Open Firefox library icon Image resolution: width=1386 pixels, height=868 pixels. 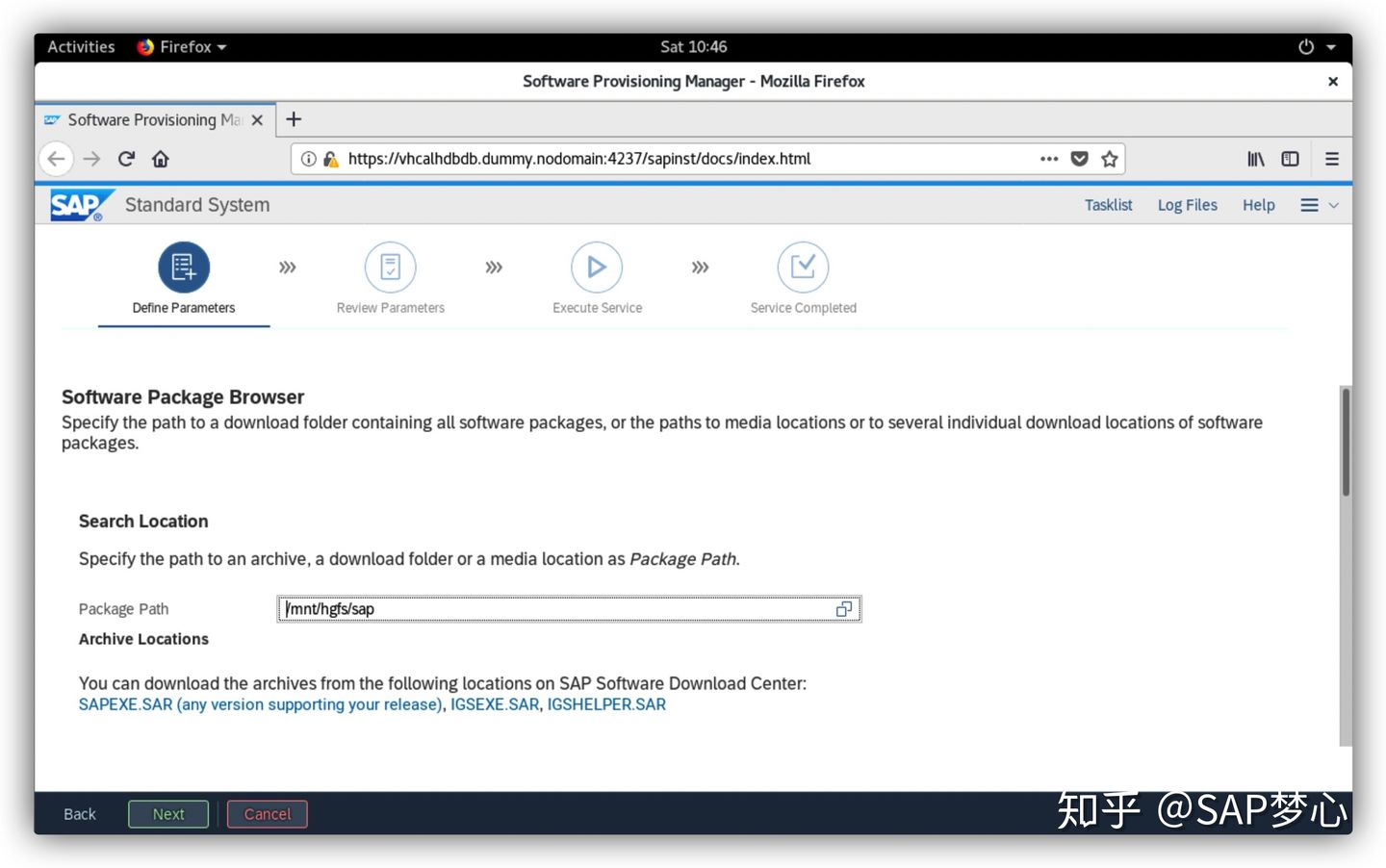[x=1256, y=159]
